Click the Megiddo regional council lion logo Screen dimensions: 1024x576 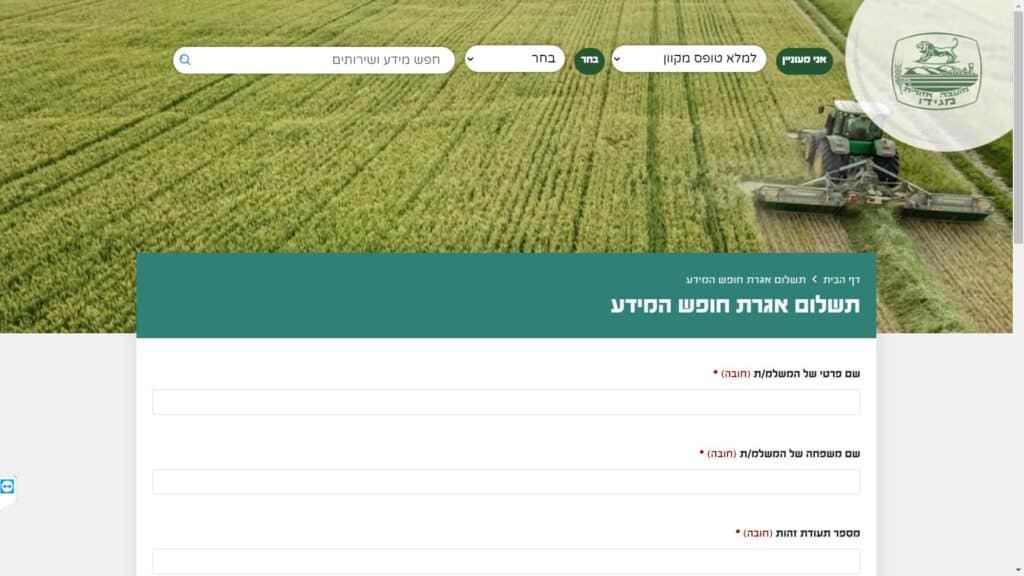[936, 71]
